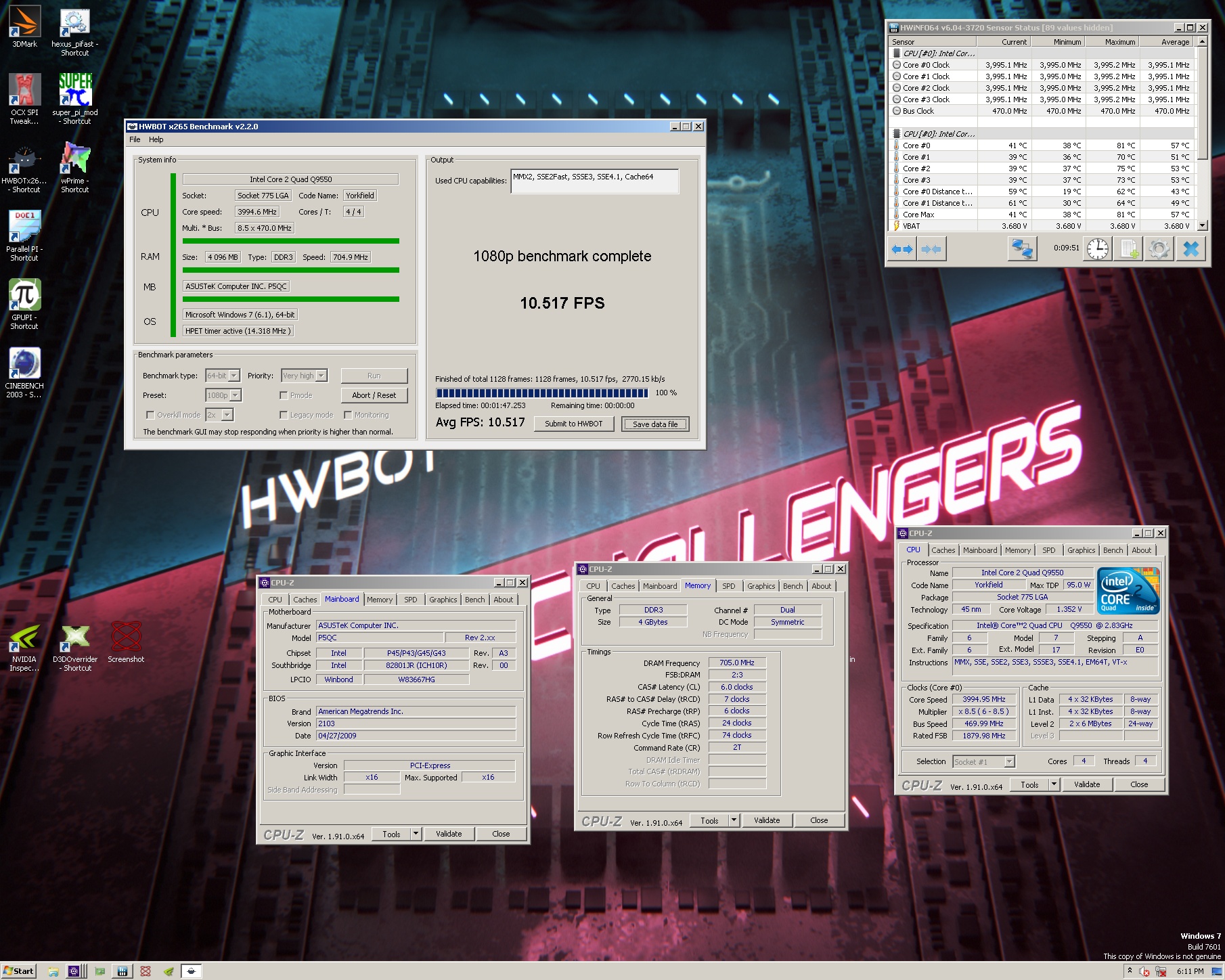Viewport: 1225px width, 980px height.
Task: Open the 3DMark desktop icon
Action: coord(24,27)
